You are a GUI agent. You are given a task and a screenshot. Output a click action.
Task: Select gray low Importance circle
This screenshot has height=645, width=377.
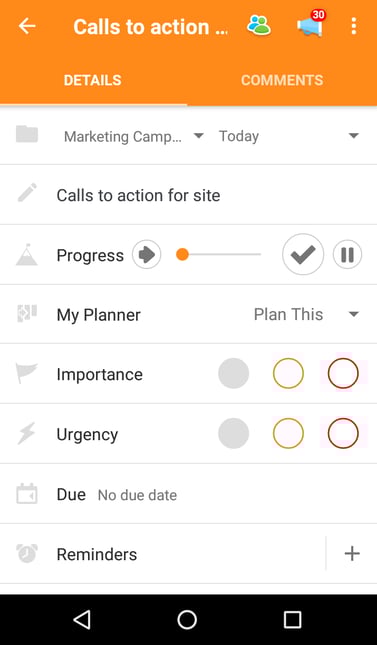233,373
